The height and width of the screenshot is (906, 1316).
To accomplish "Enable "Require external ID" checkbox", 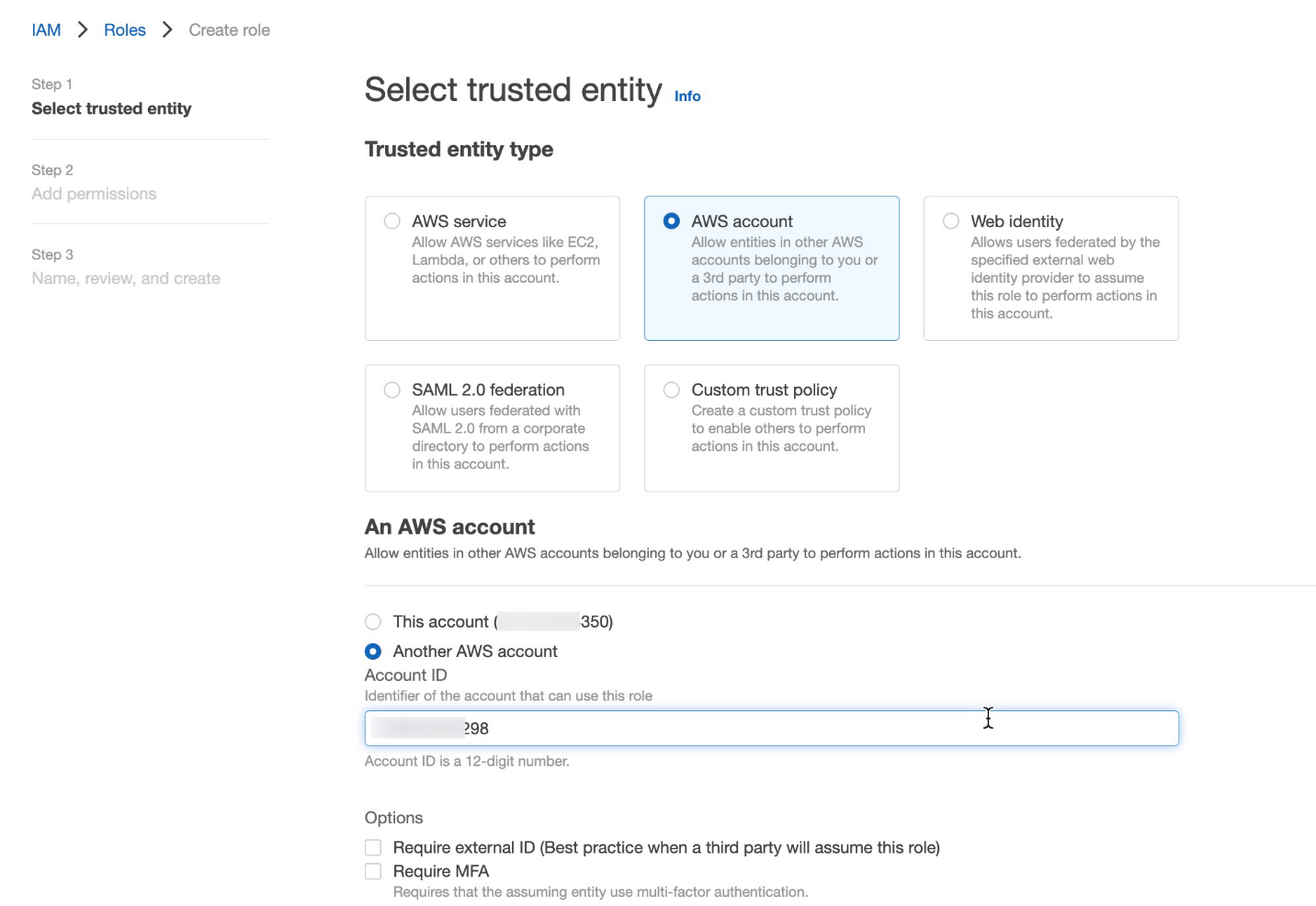I will click(373, 846).
